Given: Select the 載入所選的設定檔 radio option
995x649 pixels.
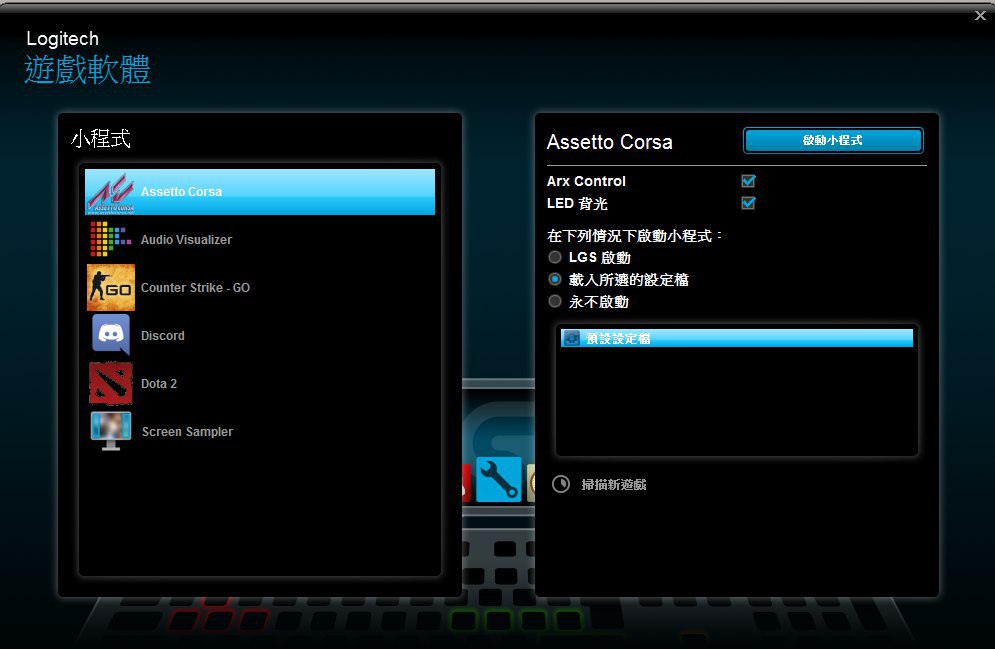Looking at the screenshot, I should [555, 279].
